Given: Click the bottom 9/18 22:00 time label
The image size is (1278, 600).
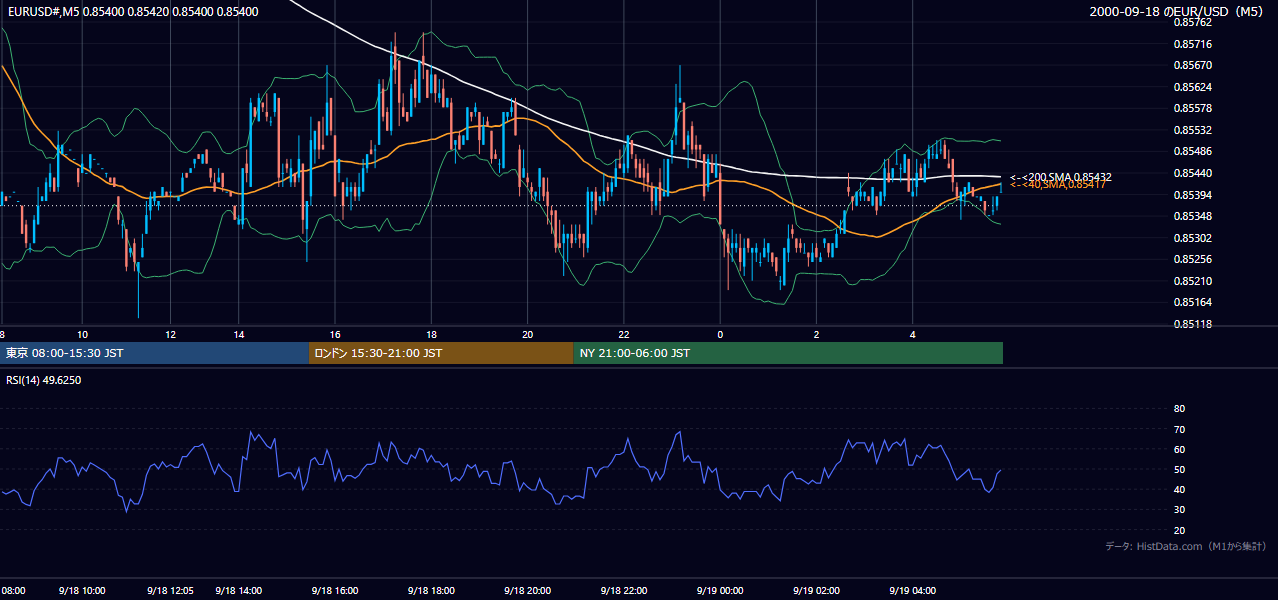Looking at the screenshot, I should coord(624,591).
